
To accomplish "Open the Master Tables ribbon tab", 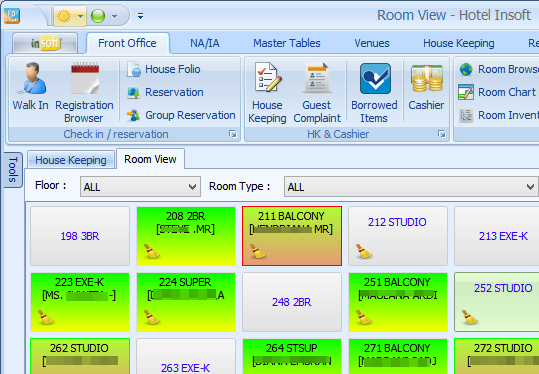I will pos(287,43).
